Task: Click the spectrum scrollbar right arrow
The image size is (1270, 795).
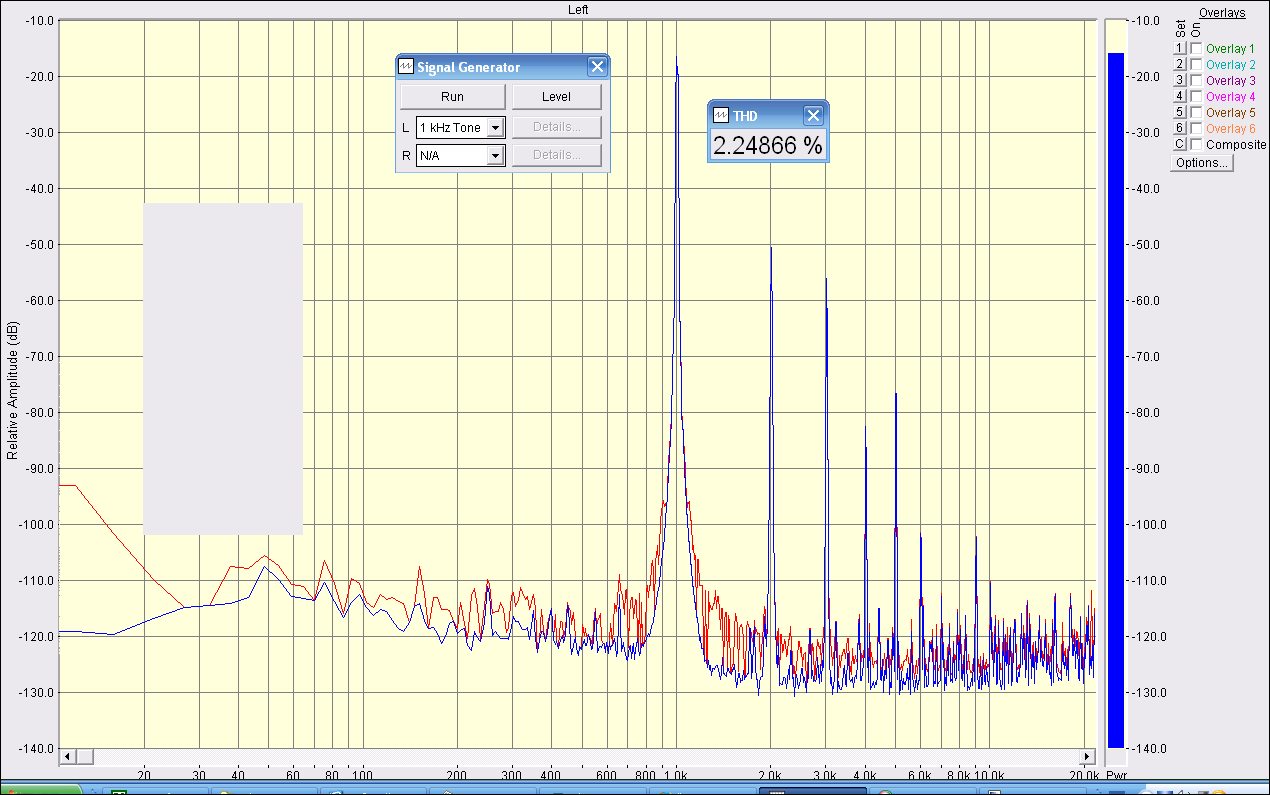Action: click(x=1088, y=755)
